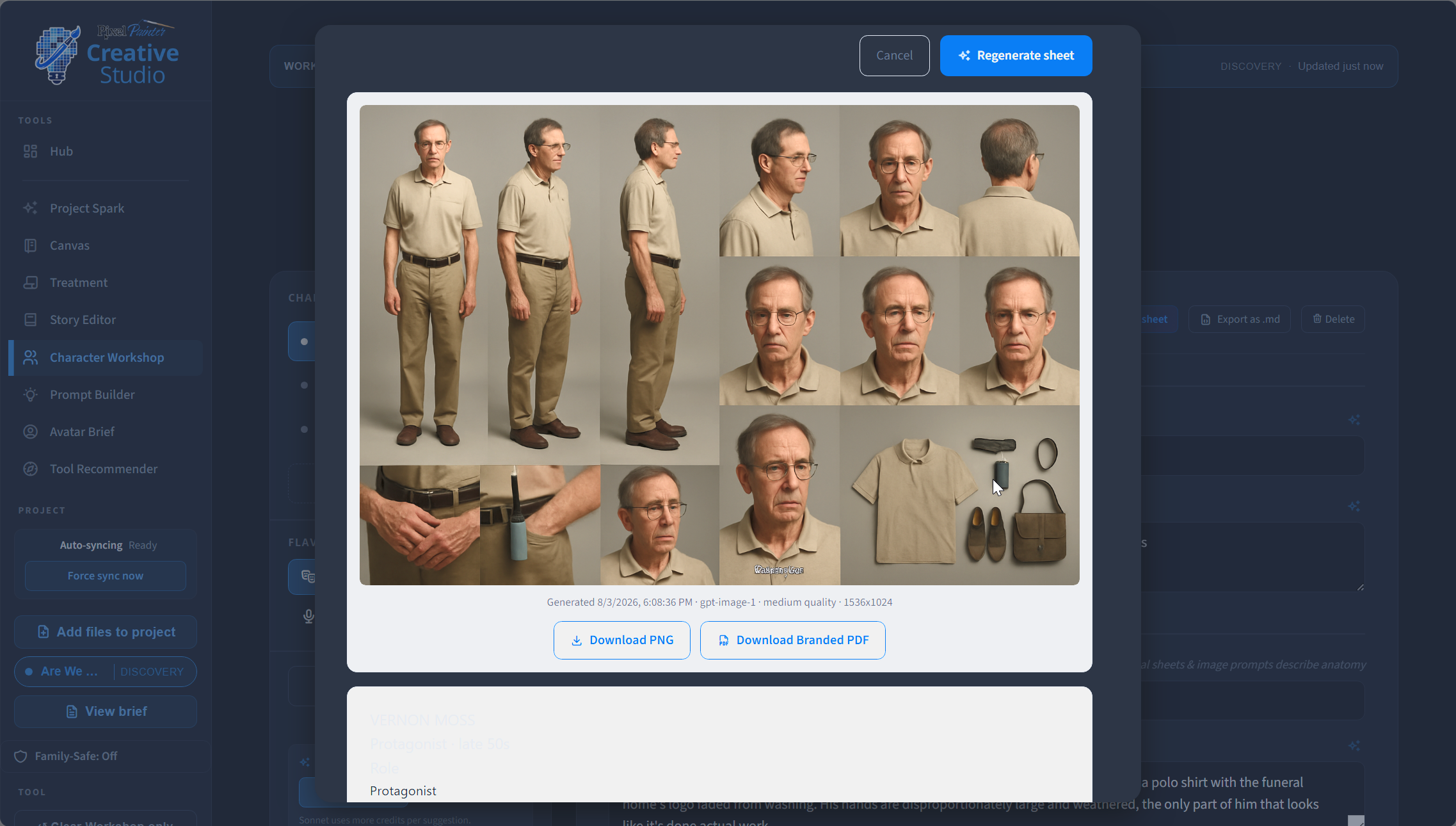Screen dimensions: 1456x826
Task: Click the 'TOOLS' sidebar heading
Action: (35, 120)
